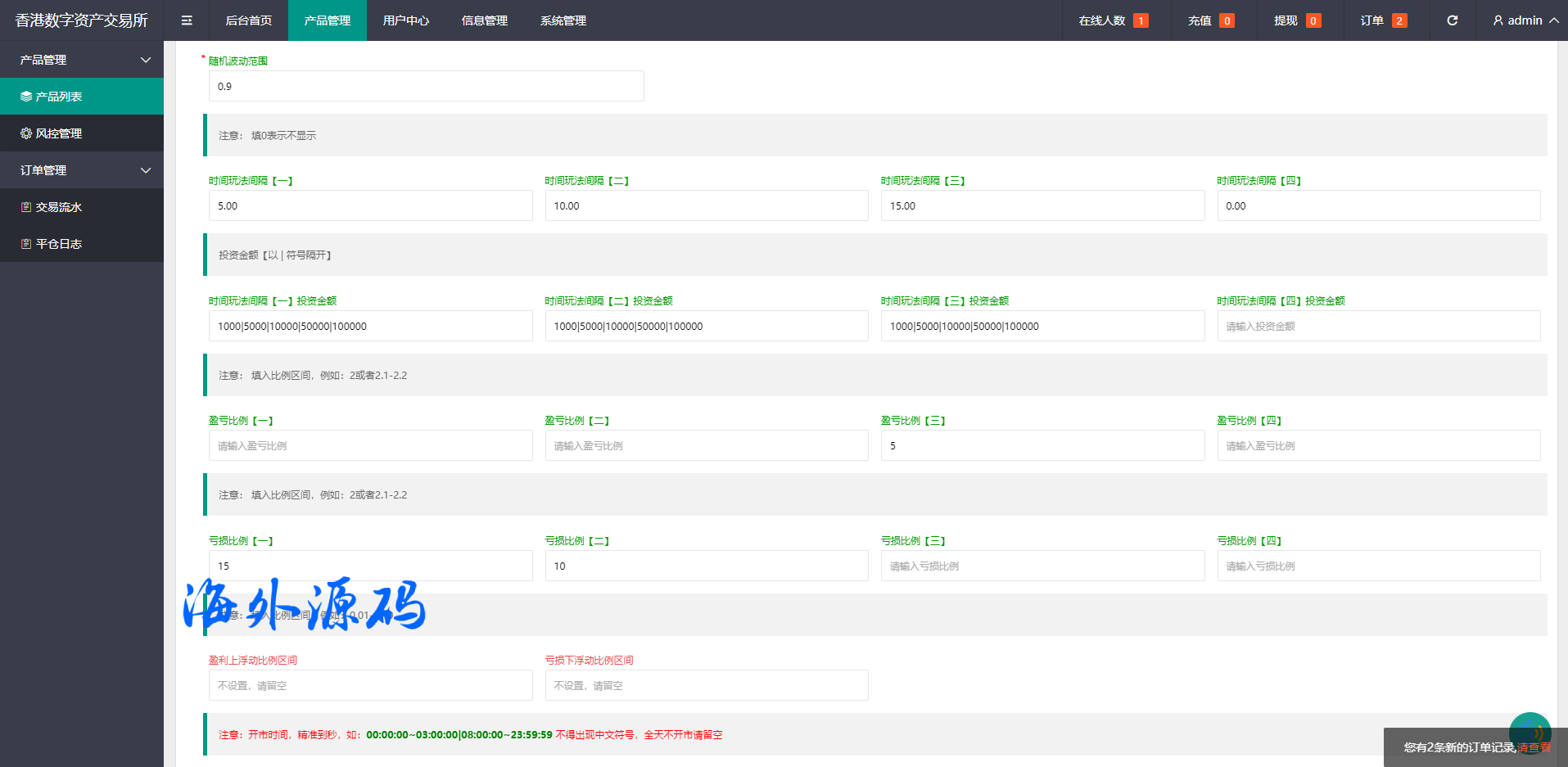Collapse the 订单管理 sidebar section
The image size is (1568, 767).
click(x=146, y=170)
